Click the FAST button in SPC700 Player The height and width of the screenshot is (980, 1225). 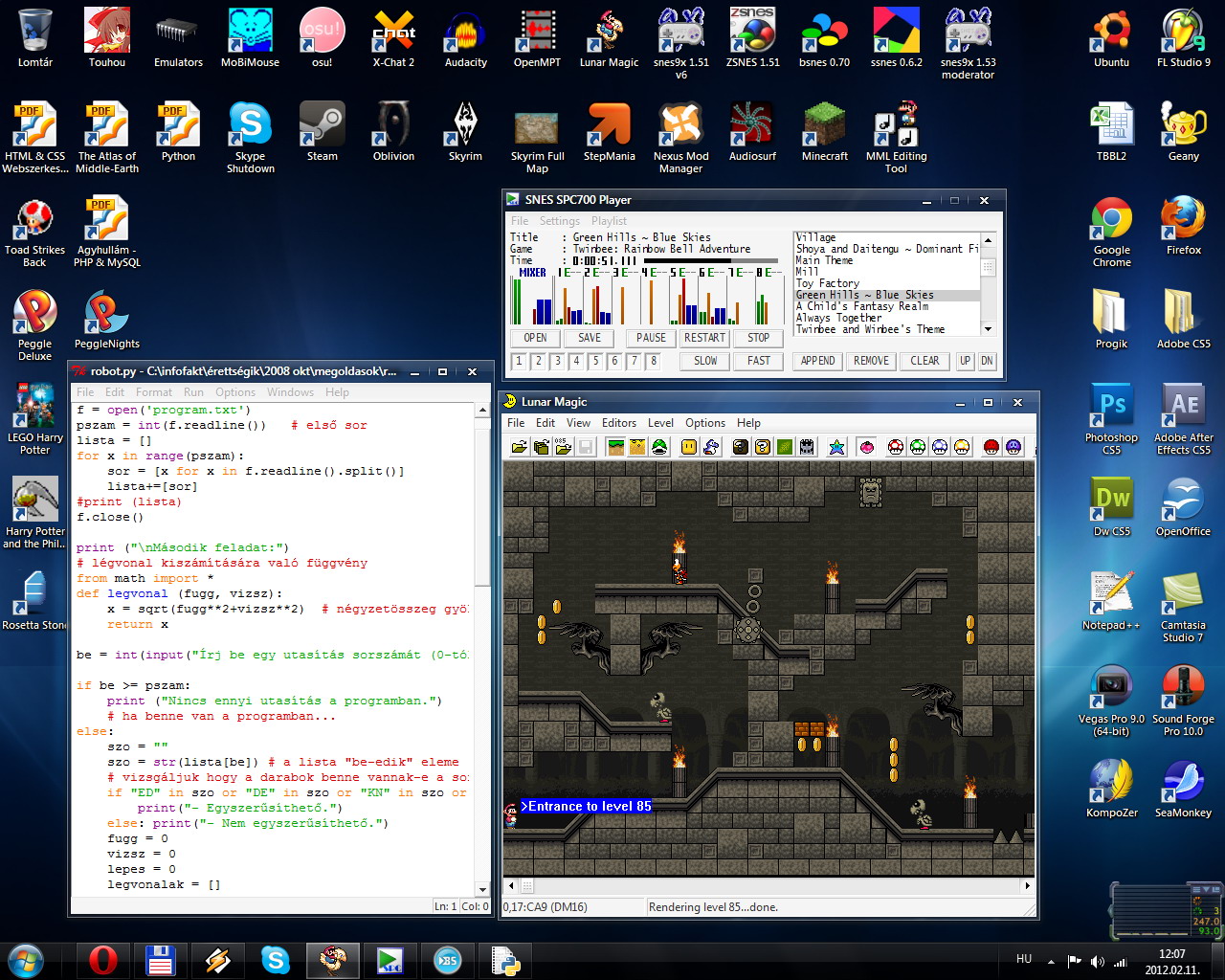759,361
